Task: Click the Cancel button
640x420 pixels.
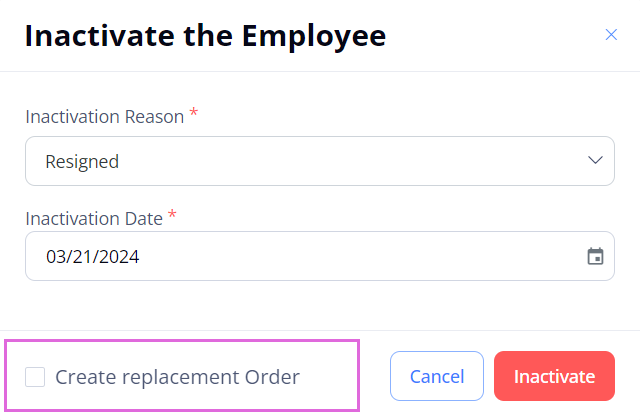Action: pyautogui.click(x=437, y=376)
